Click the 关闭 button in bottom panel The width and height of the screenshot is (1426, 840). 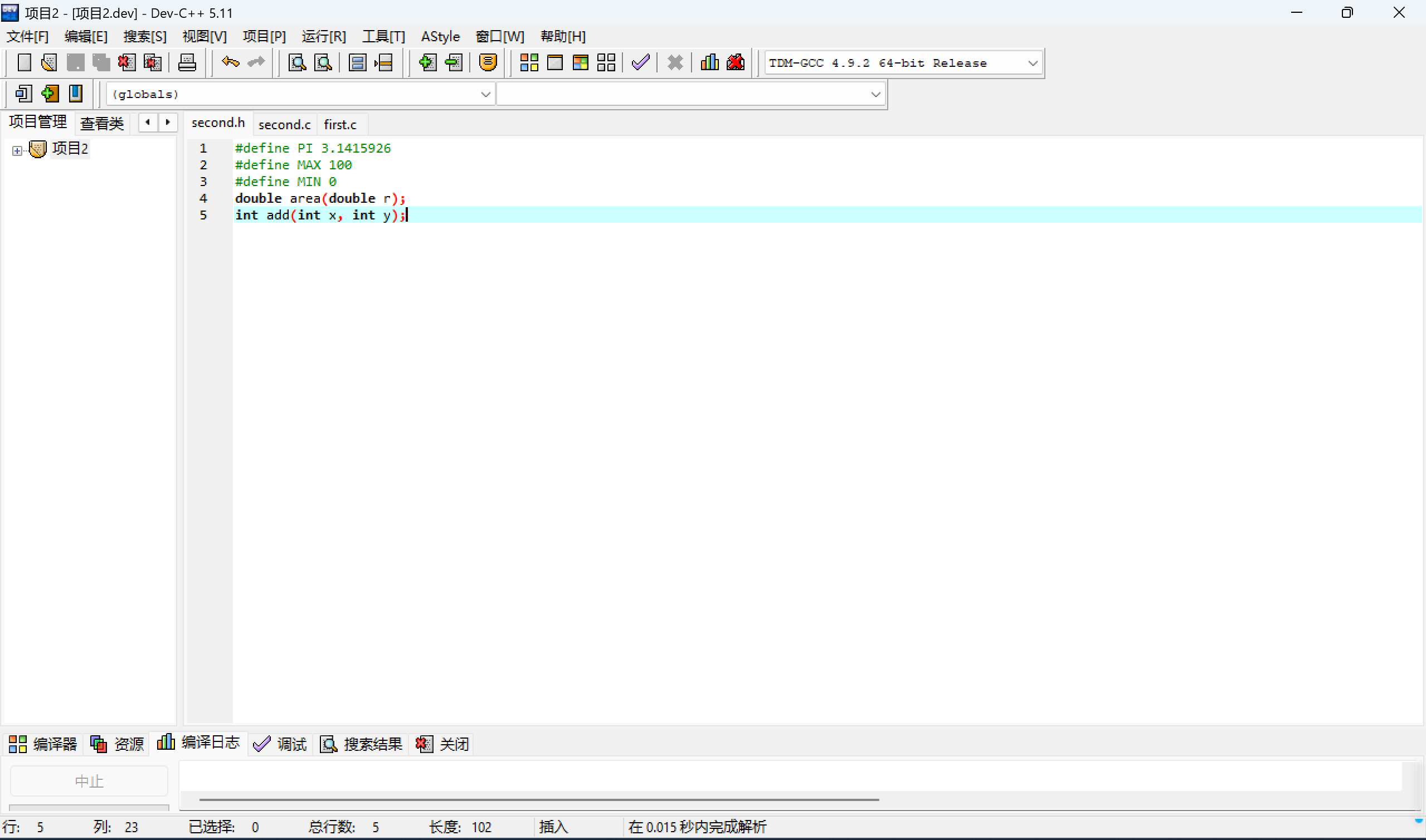coord(442,744)
